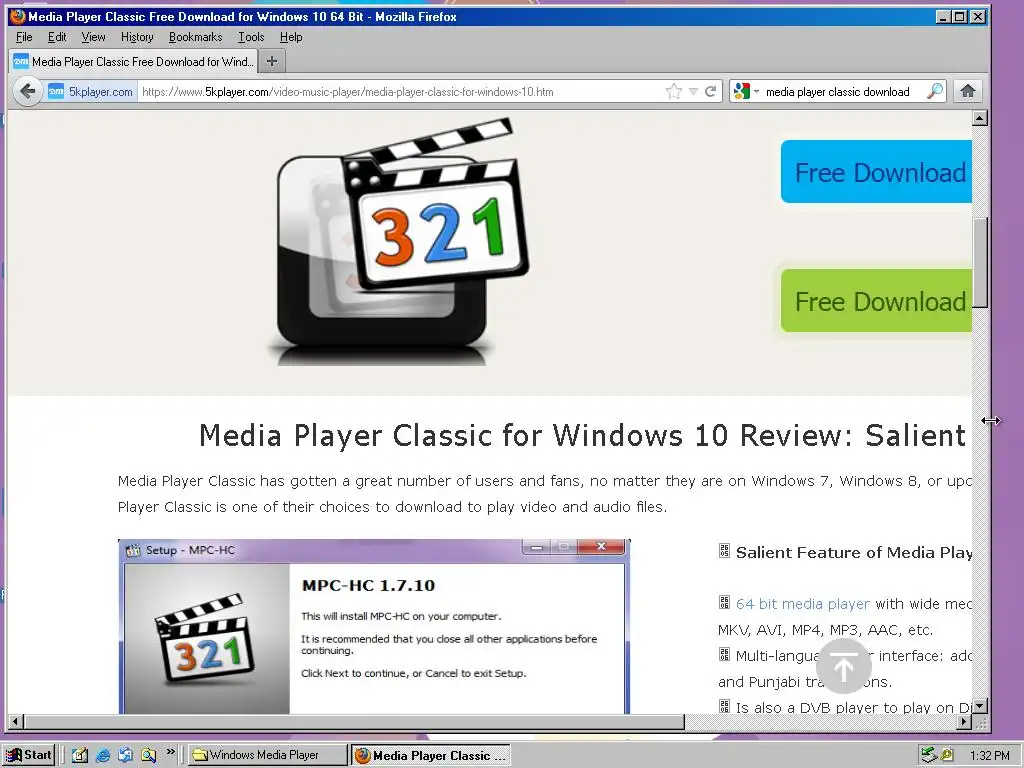Image resolution: width=1024 pixels, height=768 pixels.
Task: Open the Windows Start menu
Action: (x=29, y=755)
